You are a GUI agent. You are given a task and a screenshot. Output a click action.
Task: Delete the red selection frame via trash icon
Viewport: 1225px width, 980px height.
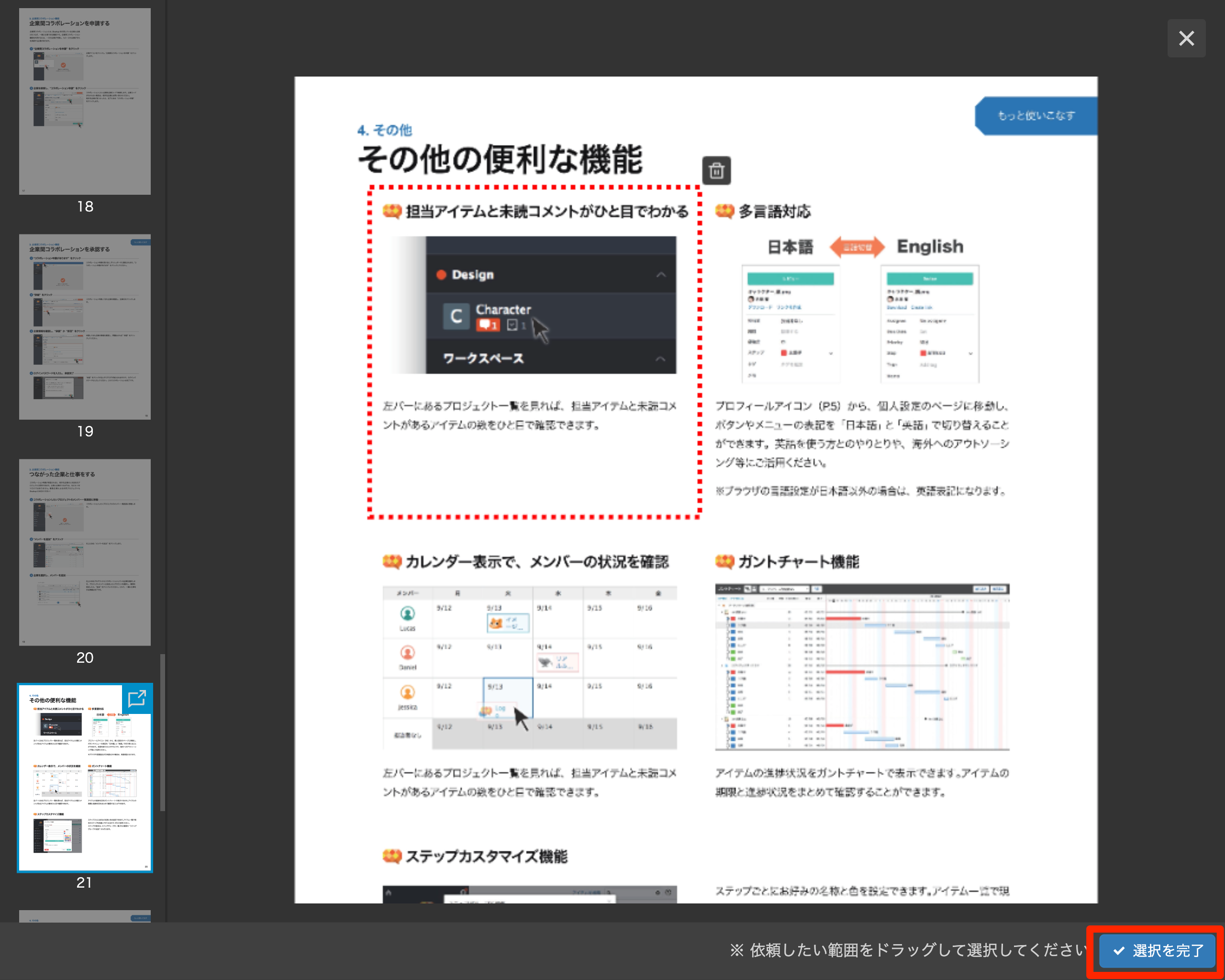tap(717, 170)
